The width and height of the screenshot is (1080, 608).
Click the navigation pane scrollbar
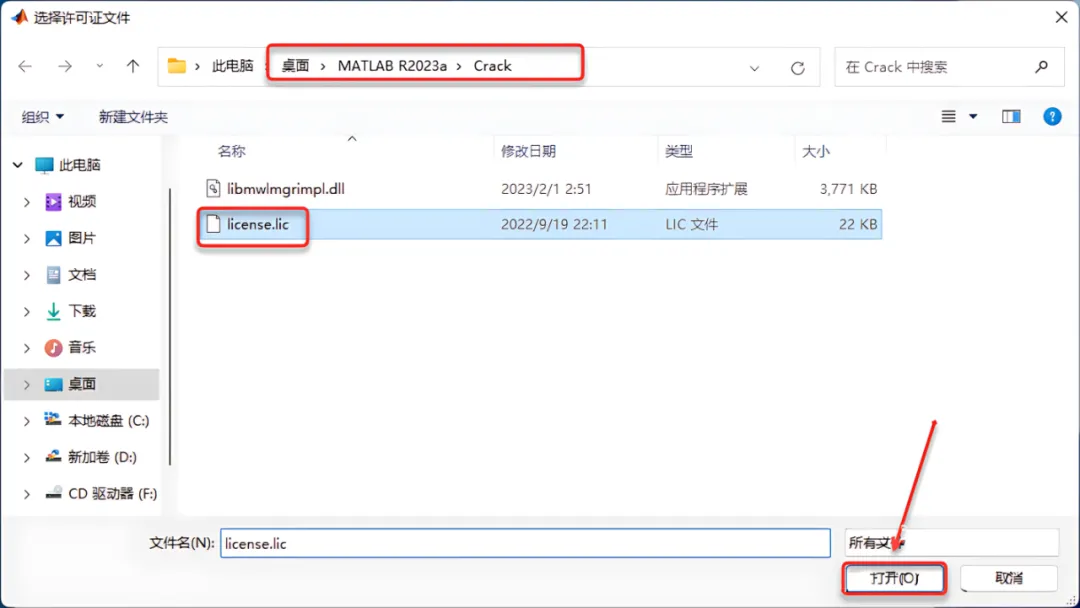tap(169, 327)
